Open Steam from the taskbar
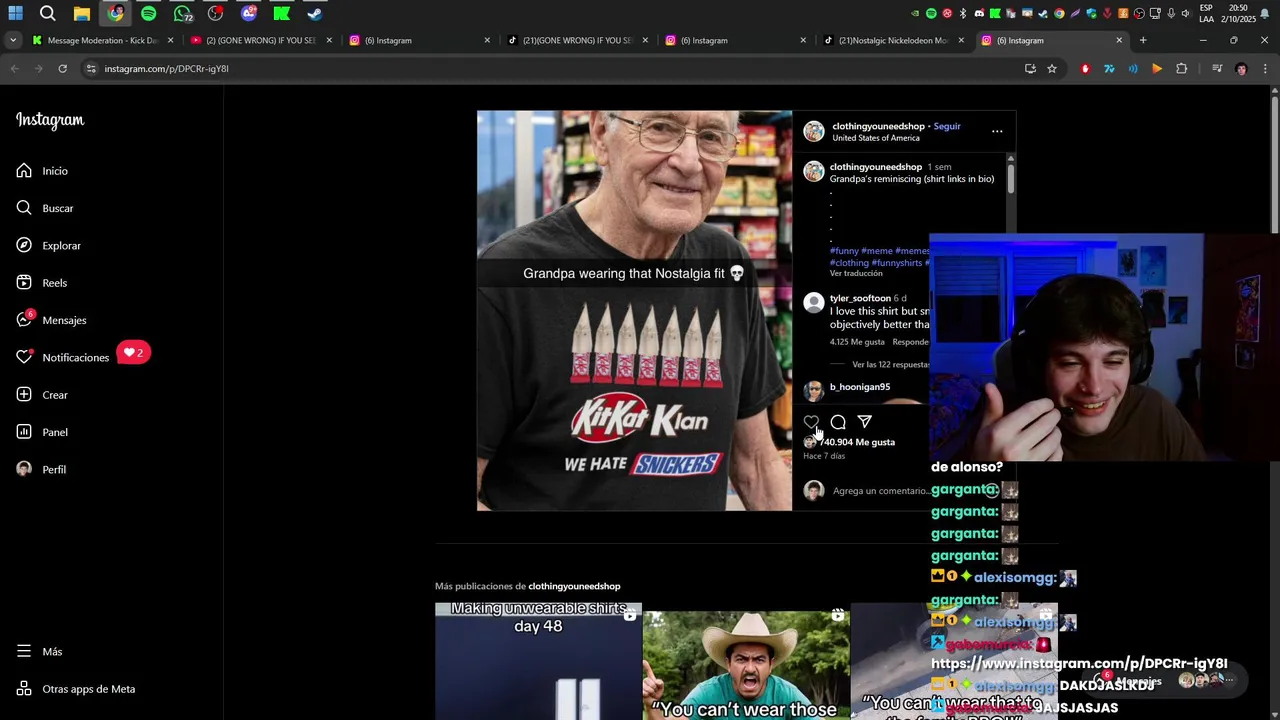 [x=315, y=13]
